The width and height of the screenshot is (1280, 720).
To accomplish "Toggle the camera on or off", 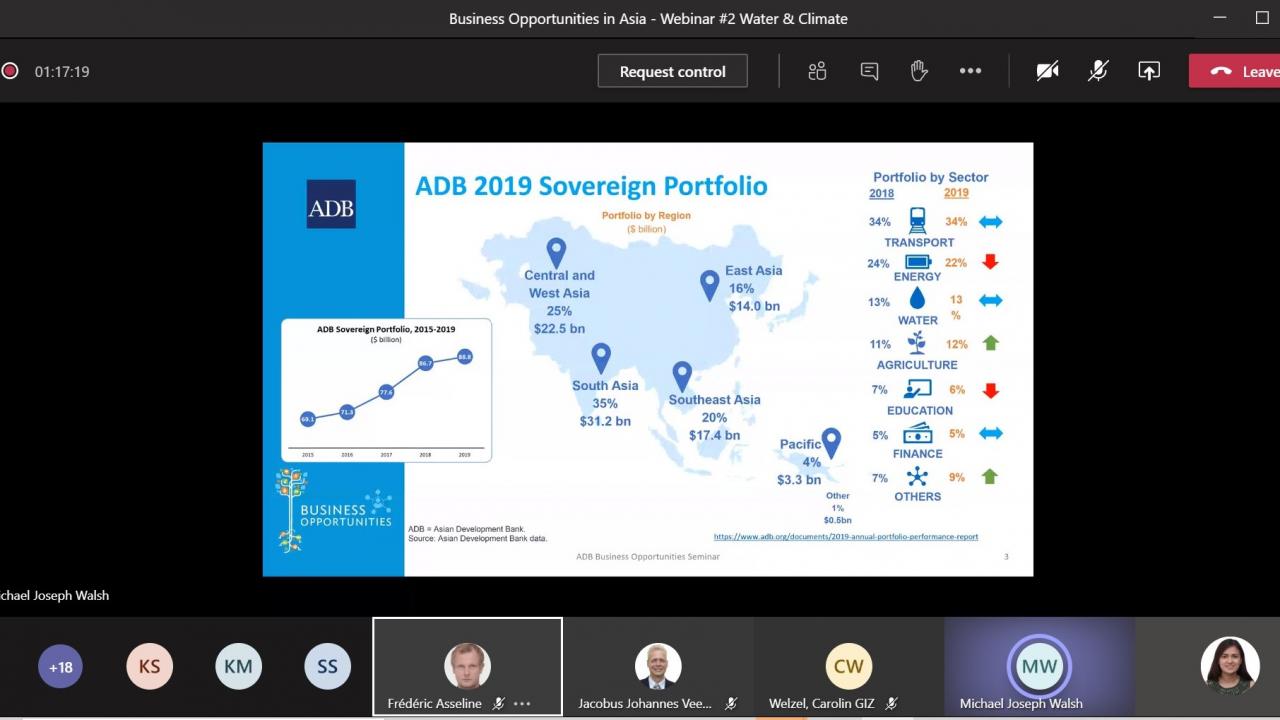I will tap(1047, 71).
